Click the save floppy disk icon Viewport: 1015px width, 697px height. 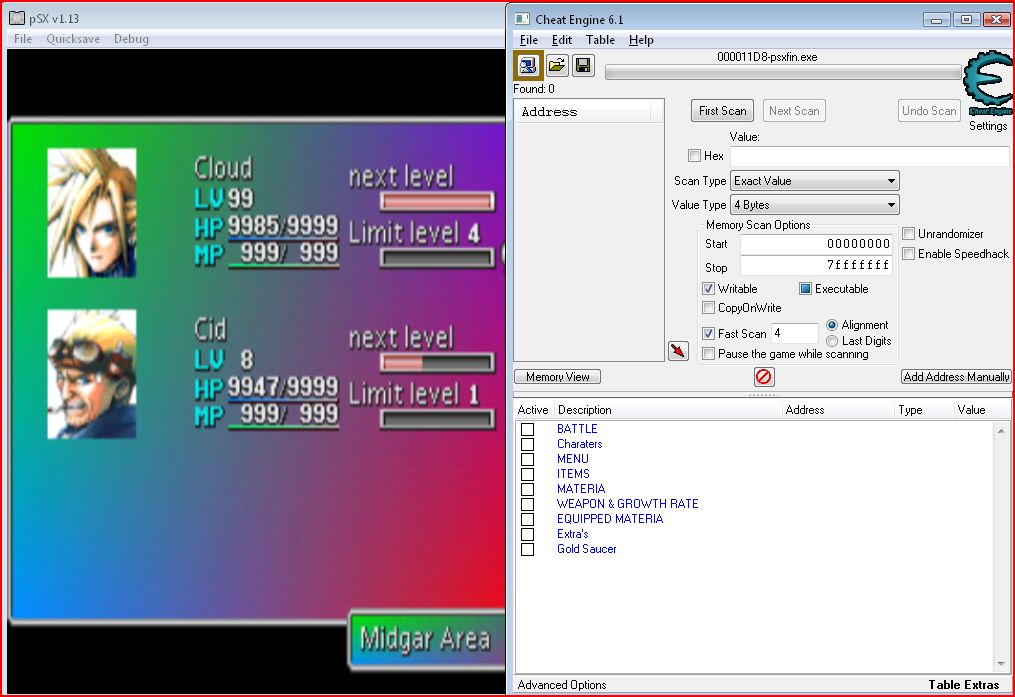pyautogui.click(x=583, y=66)
